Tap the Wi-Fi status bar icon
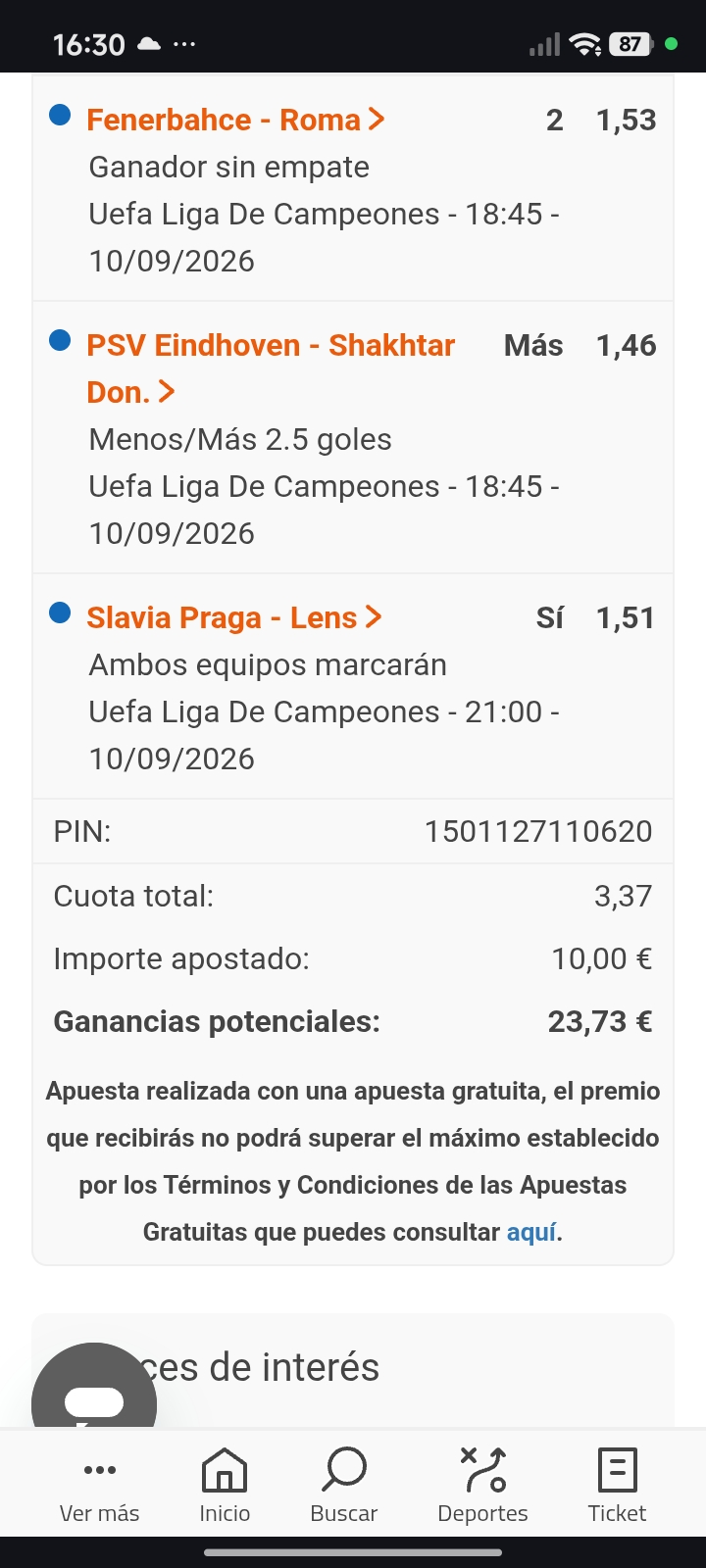Viewport: 706px width, 1568px height. coord(586,44)
